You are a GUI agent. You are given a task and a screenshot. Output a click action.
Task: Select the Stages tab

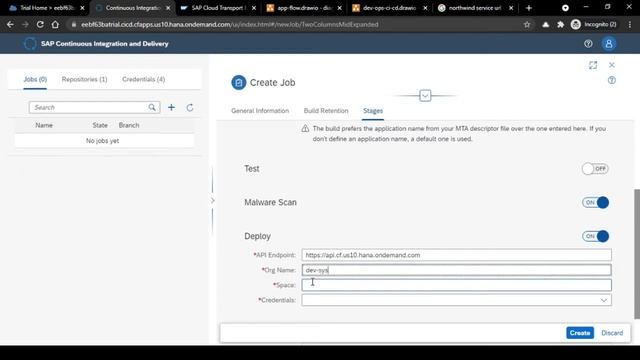(373, 111)
